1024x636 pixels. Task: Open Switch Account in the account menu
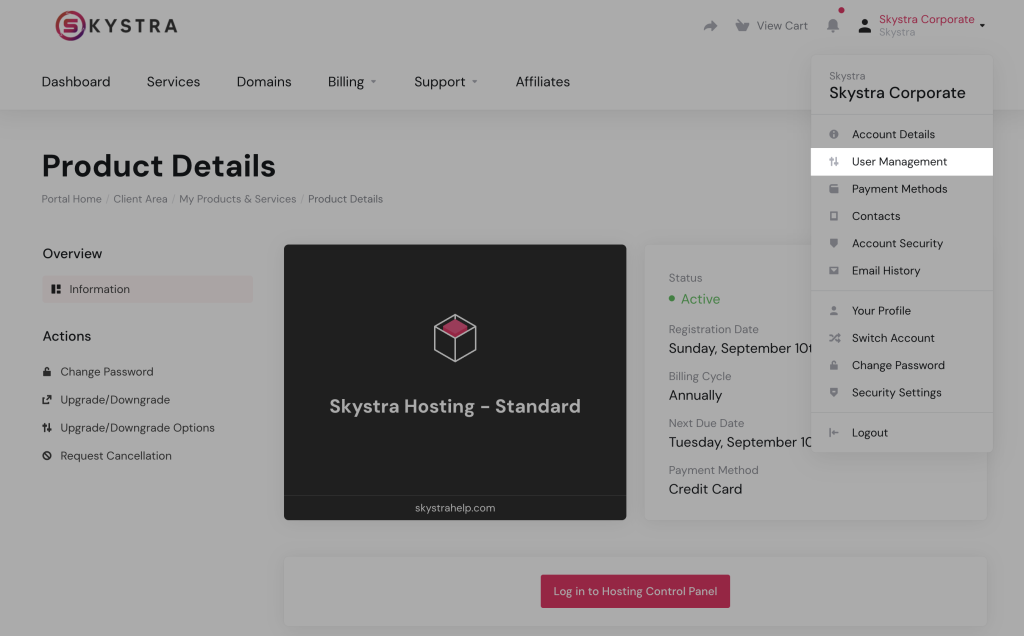point(893,338)
